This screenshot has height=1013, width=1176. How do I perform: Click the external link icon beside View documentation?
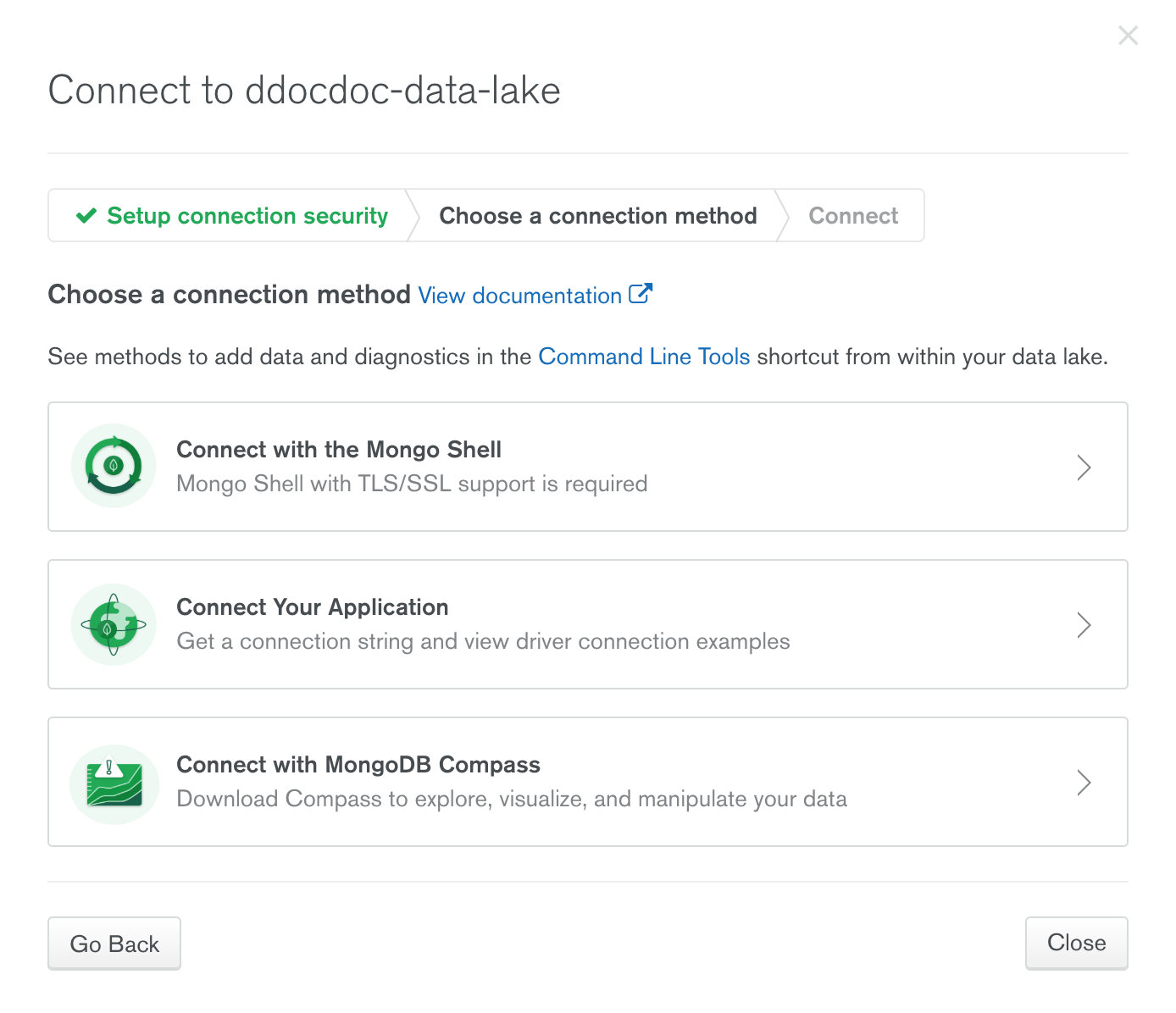pyautogui.click(x=641, y=294)
